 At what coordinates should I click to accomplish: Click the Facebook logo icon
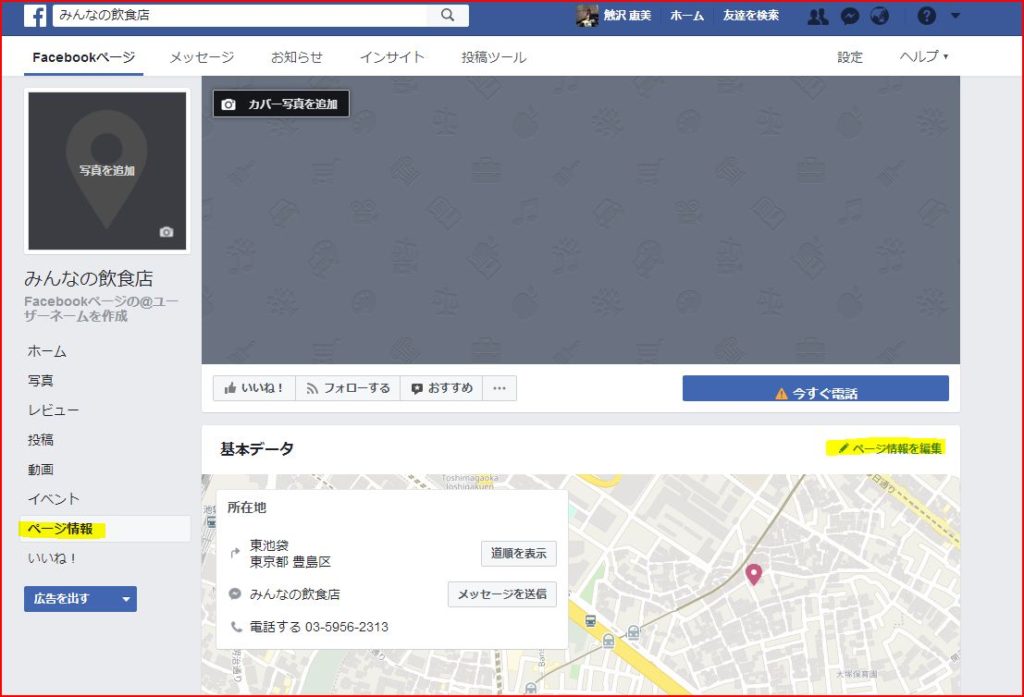pos(35,15)
